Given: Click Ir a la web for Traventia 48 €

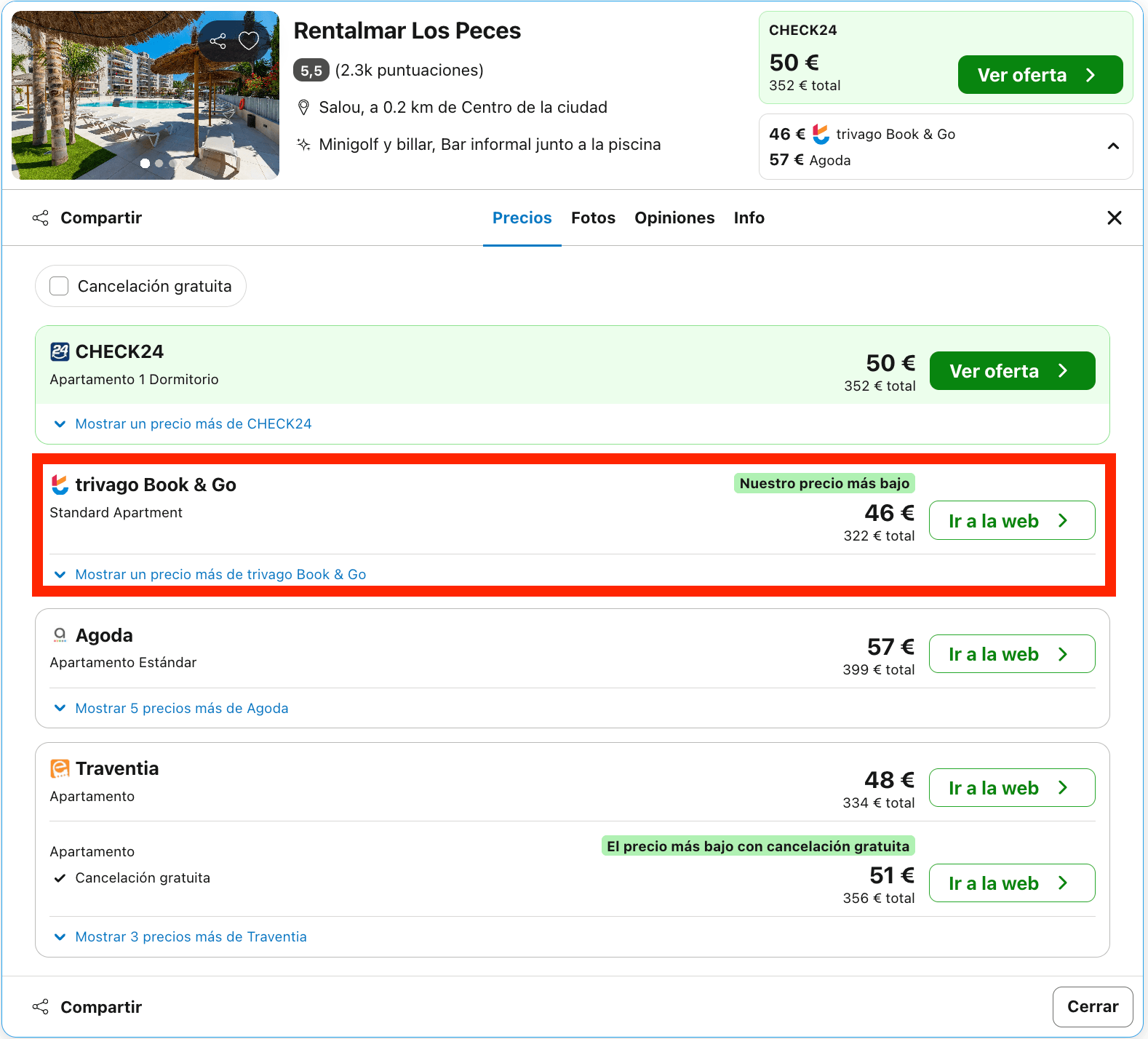Looking at the screenshot, I should (1012, 788).
